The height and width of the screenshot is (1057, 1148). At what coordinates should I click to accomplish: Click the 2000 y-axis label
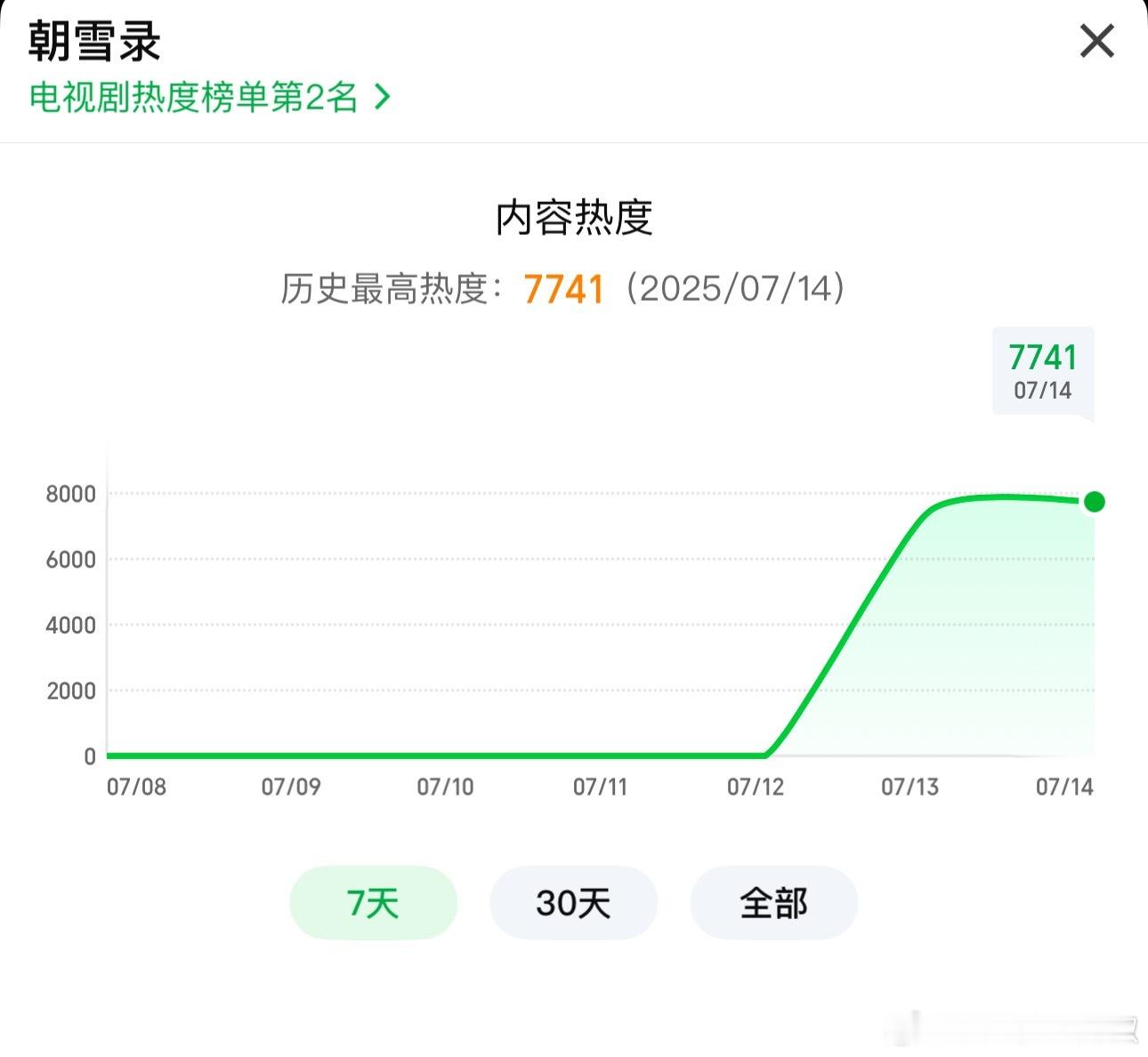[x=70, y=690]
